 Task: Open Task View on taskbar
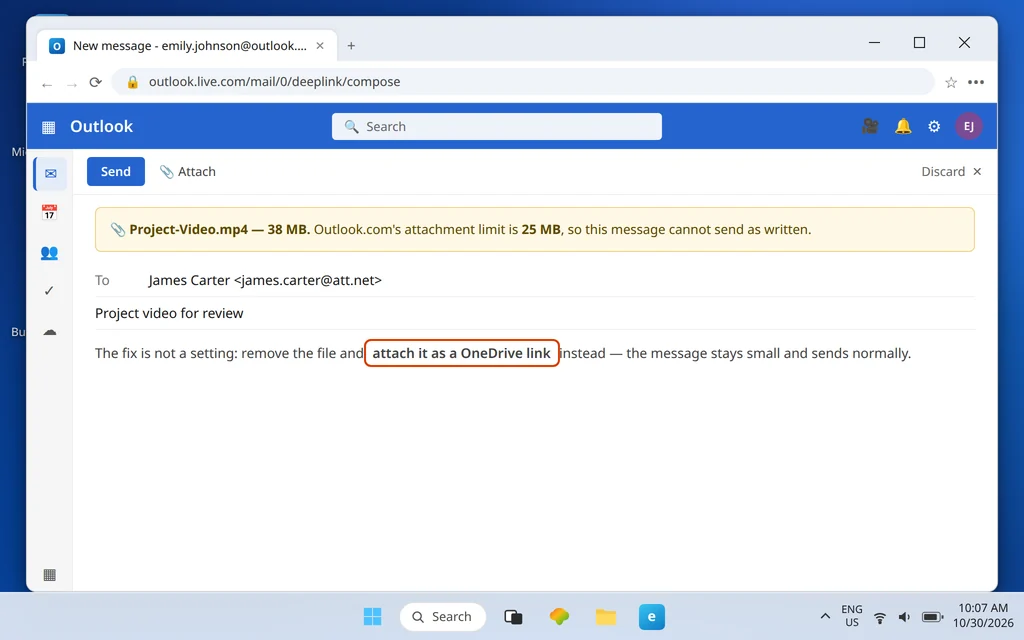(513, 616)
